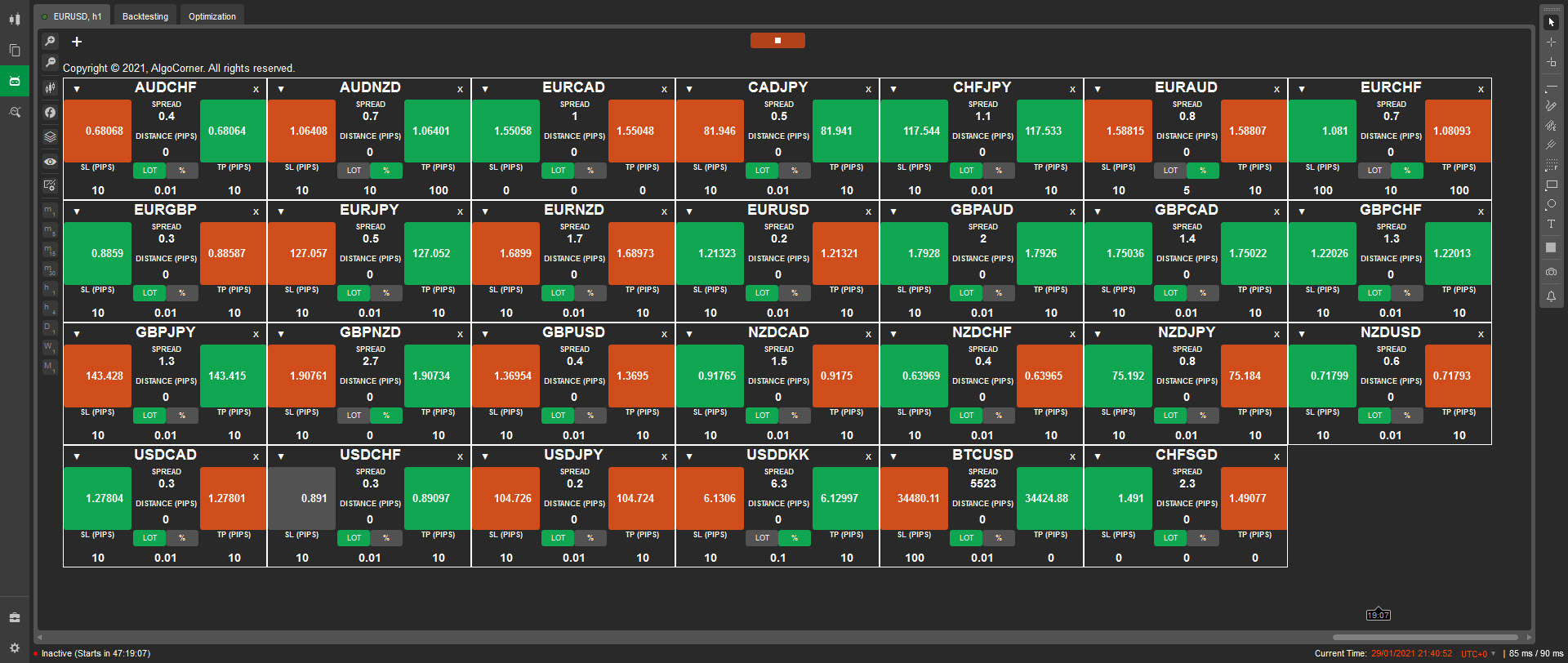Select the m1 timeframe
1568x663 pixels.
[50, 211]
